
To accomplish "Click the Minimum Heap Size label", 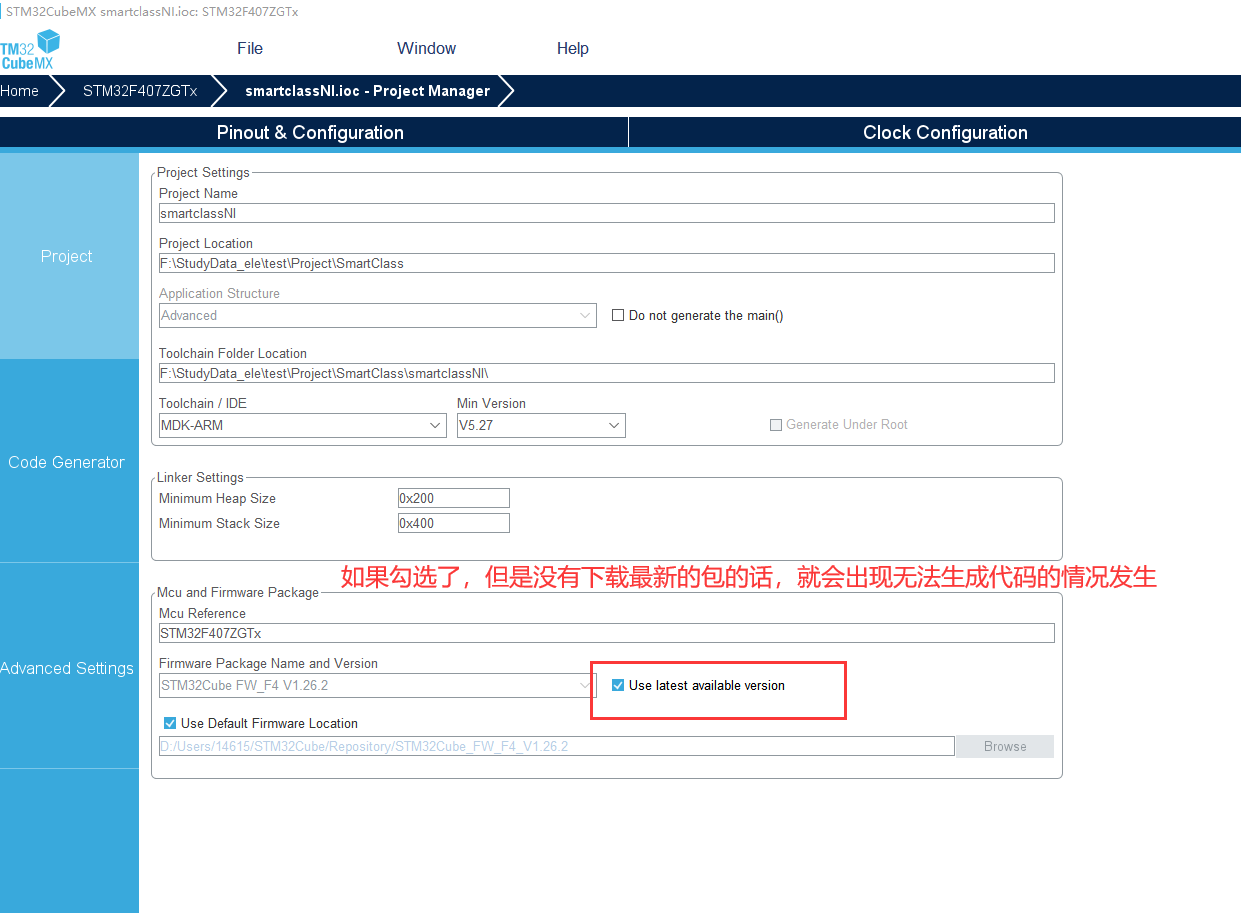I will (217, 498).
